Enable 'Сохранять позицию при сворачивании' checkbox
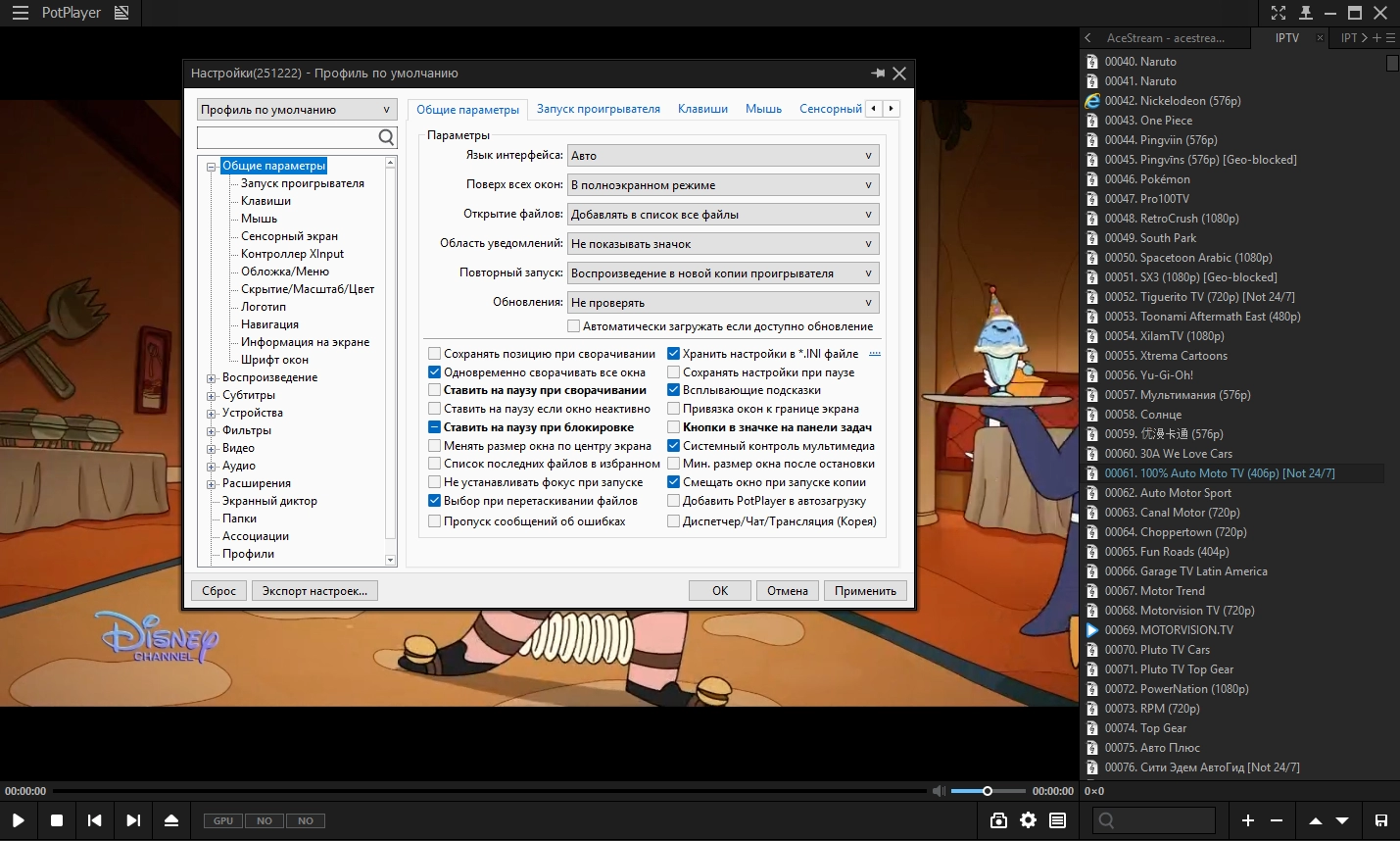This screenshot has height=841, width=1400. point(435,354)
